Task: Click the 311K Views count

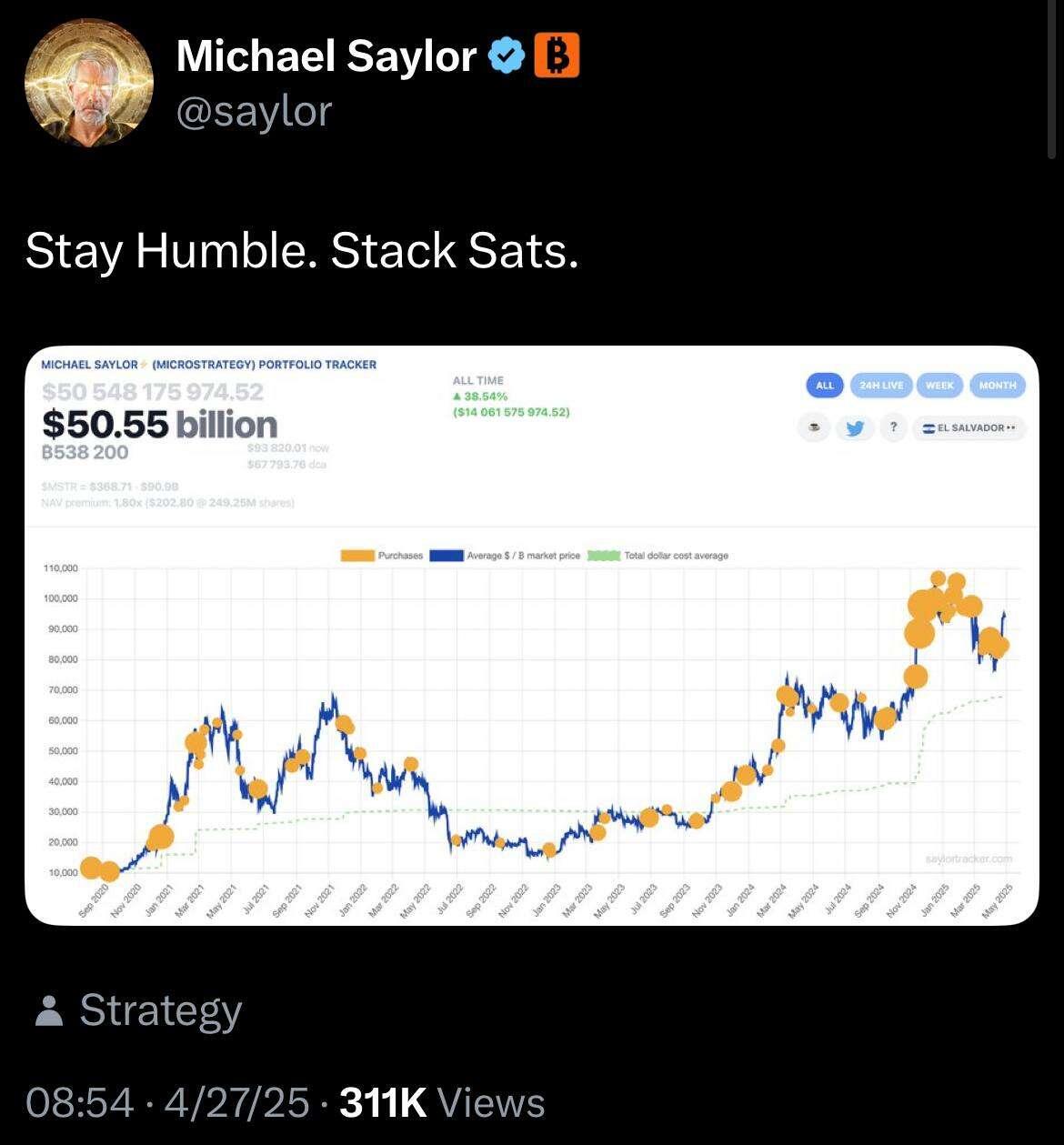Action: point(442,1103)
